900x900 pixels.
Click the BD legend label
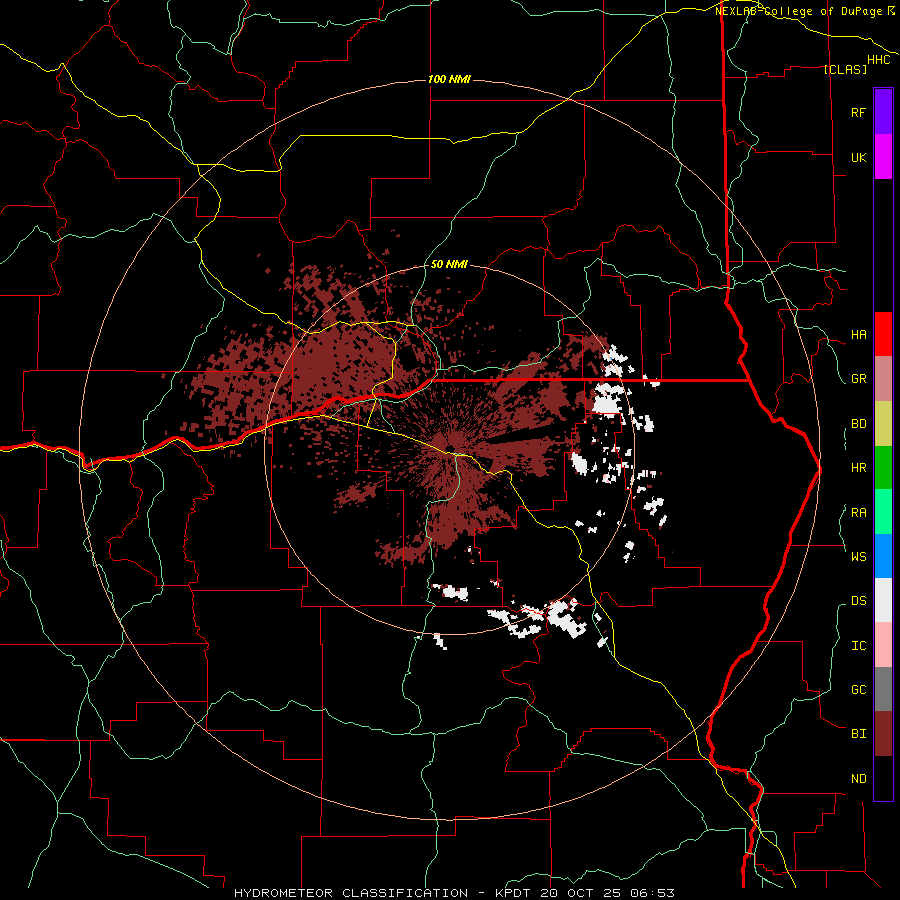pyautogui.click(x=858, y=424)
